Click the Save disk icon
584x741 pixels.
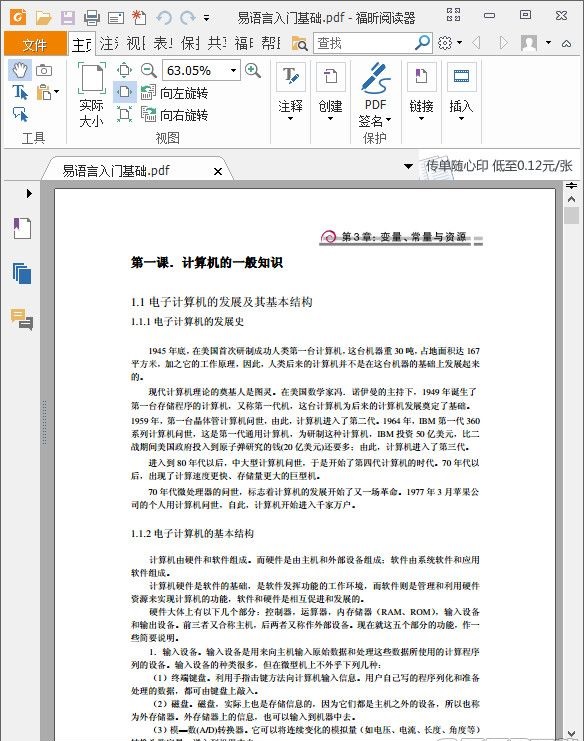(68, 18)
